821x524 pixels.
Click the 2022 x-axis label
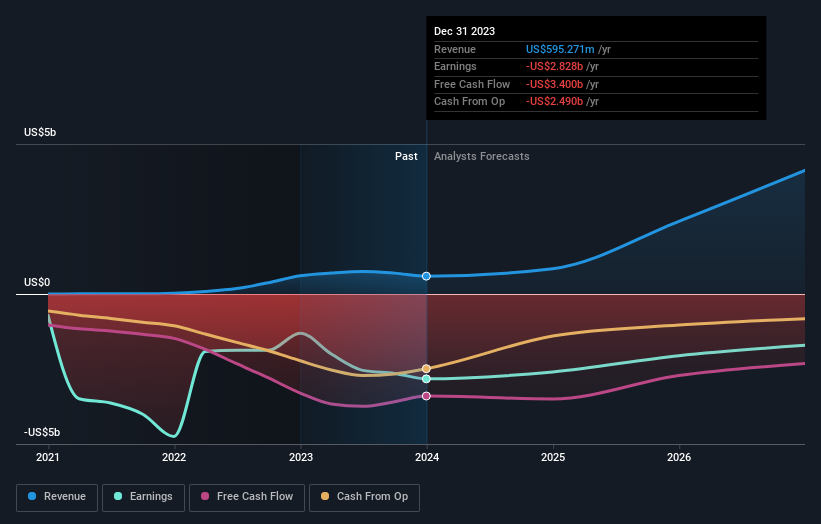(174, 457)
